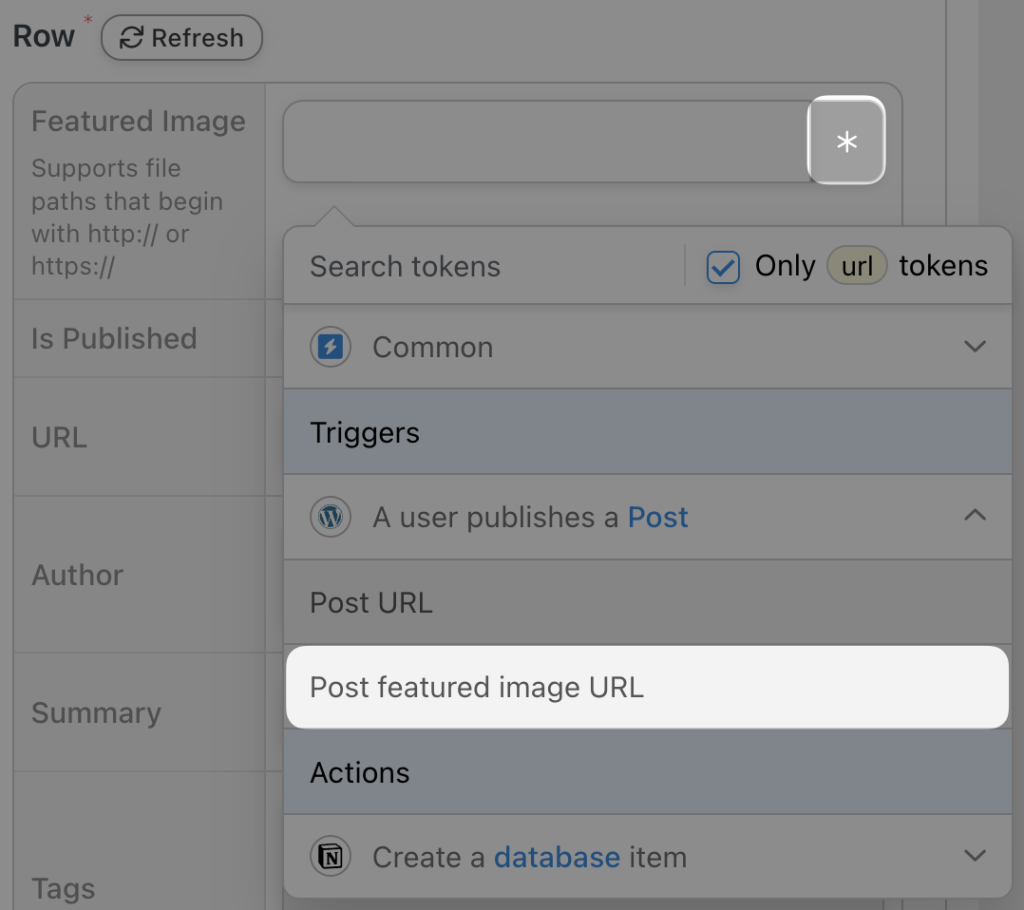This screenshot has width=1024, height=910.
Task: Collapse the A user publishes a Post section
Action: [x=975, y=517]
